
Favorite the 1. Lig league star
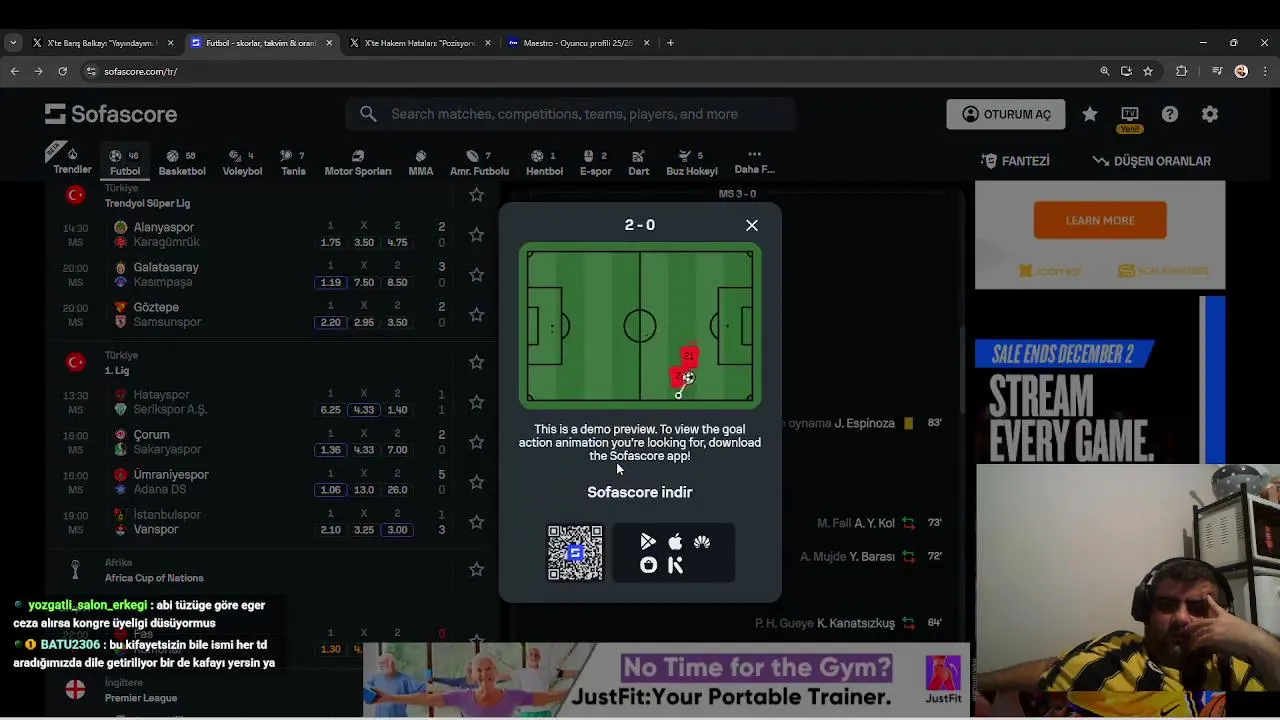(x=476, y=362)
